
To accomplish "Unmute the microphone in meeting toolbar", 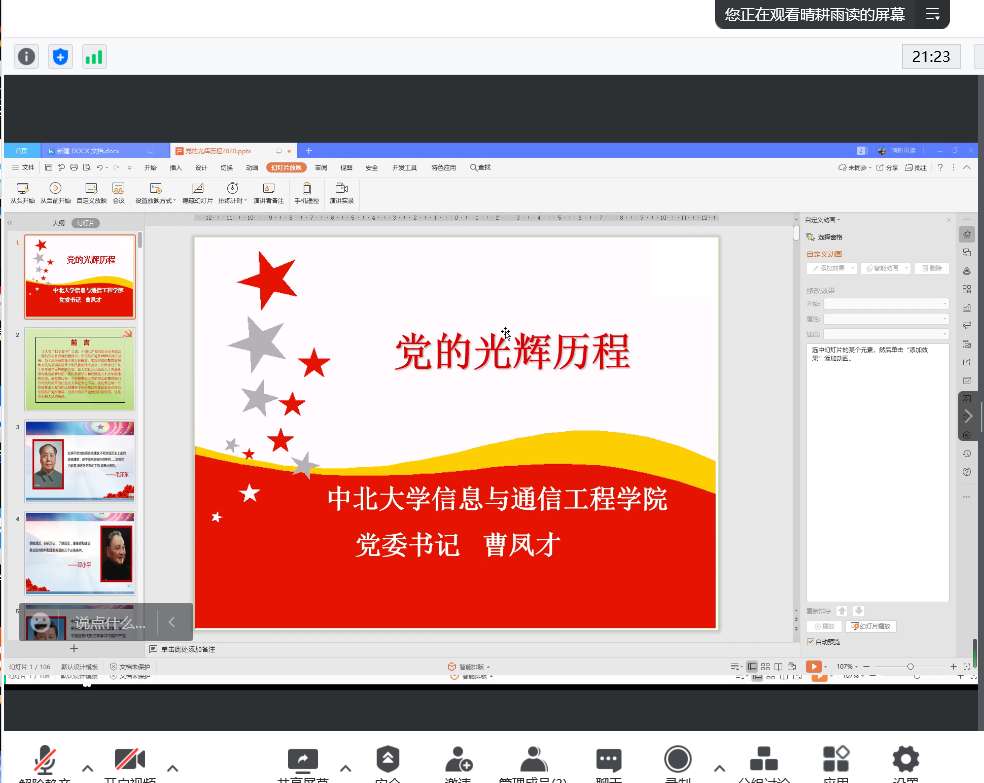I will tap(44, 762).
